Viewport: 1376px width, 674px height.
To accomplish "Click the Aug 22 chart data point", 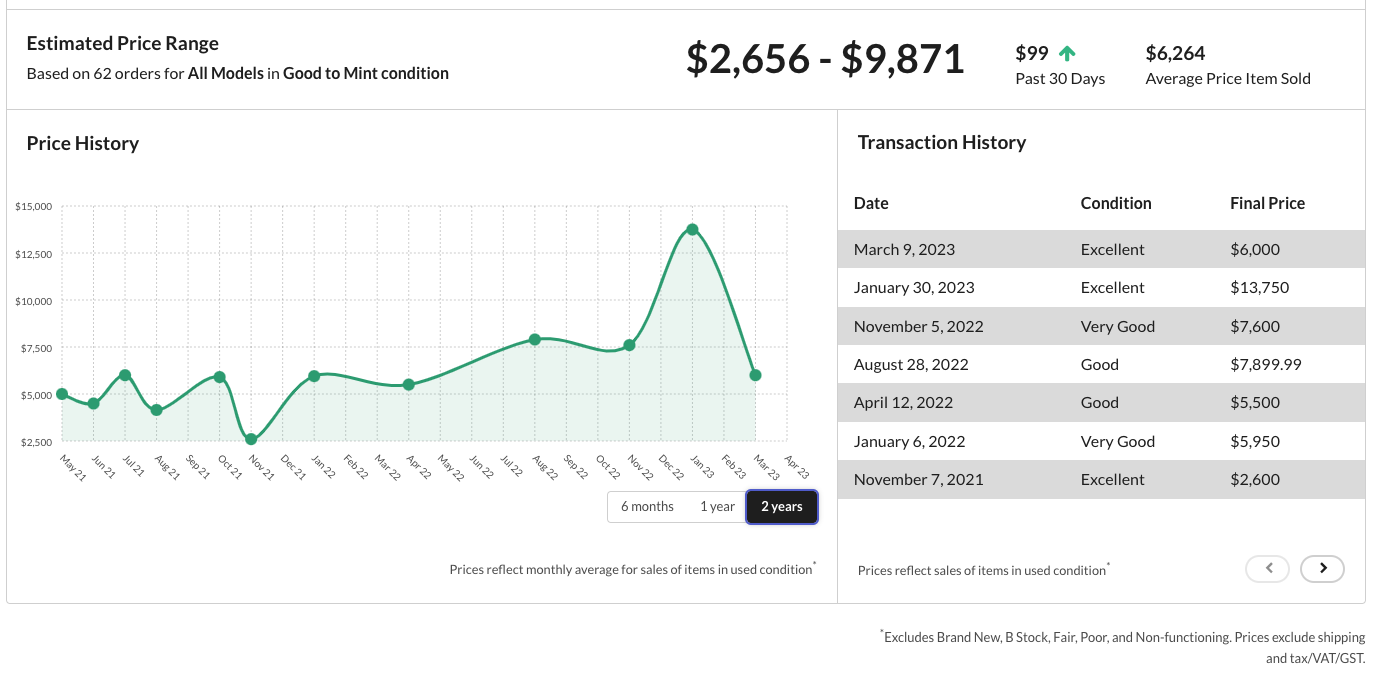I will click(535, 340).
